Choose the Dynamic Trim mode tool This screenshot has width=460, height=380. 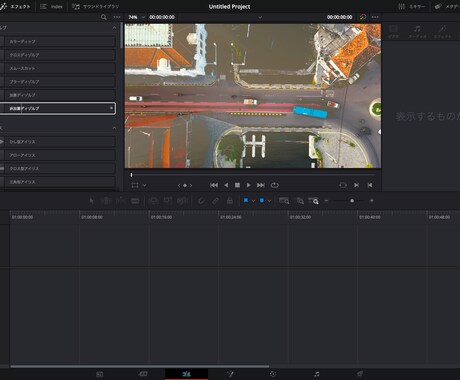[121, 201]
